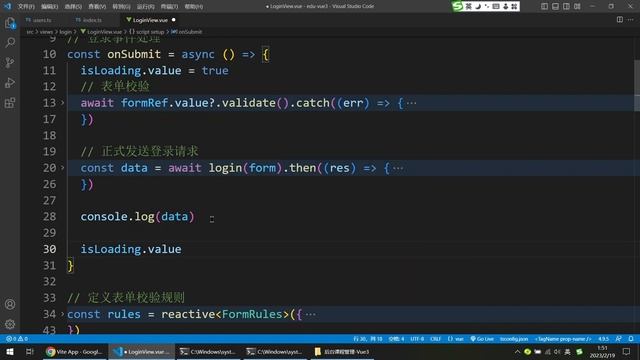Unfold the ellipsis after then((res) => {

pos(398,168)
